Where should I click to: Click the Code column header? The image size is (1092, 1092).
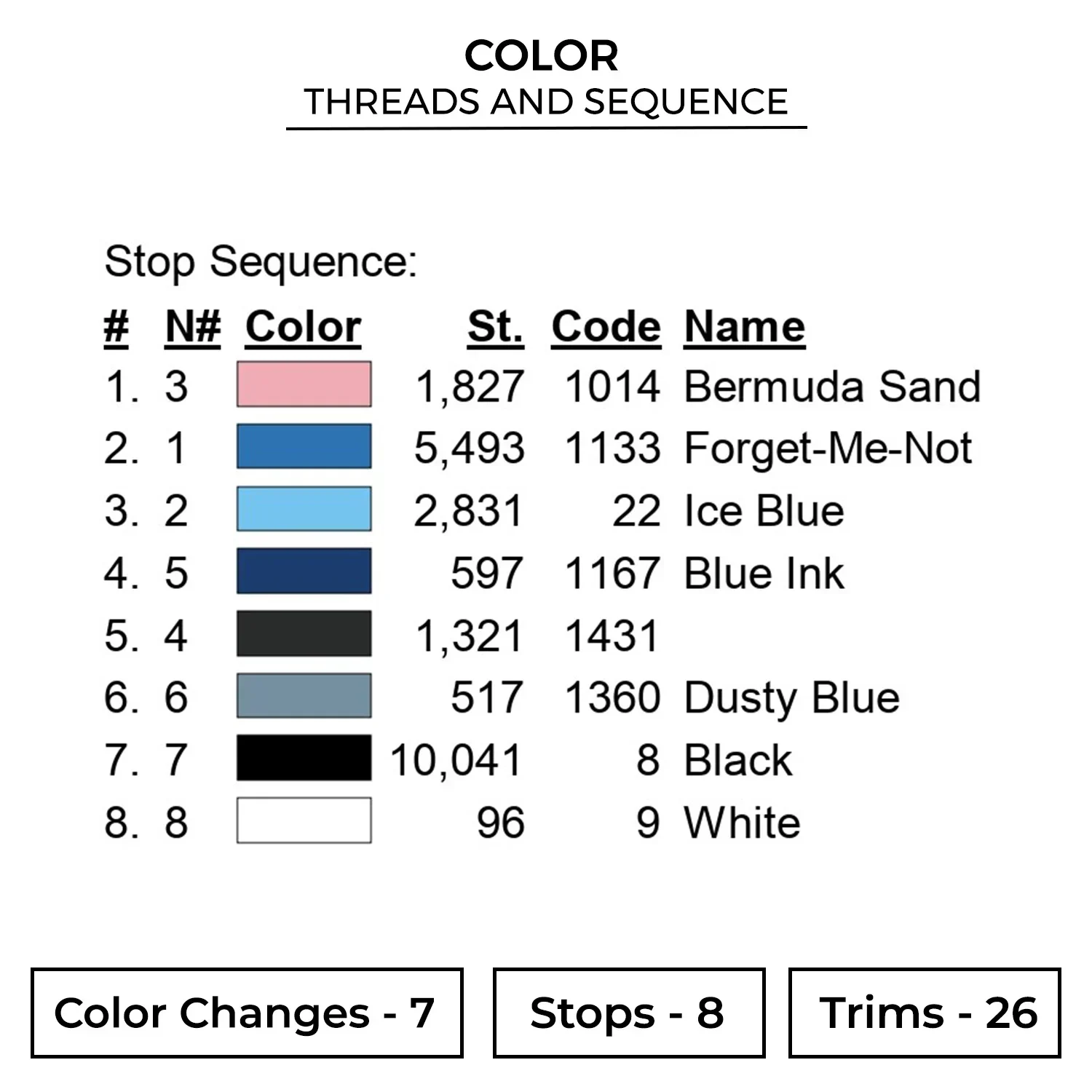(x=606, y=327)
